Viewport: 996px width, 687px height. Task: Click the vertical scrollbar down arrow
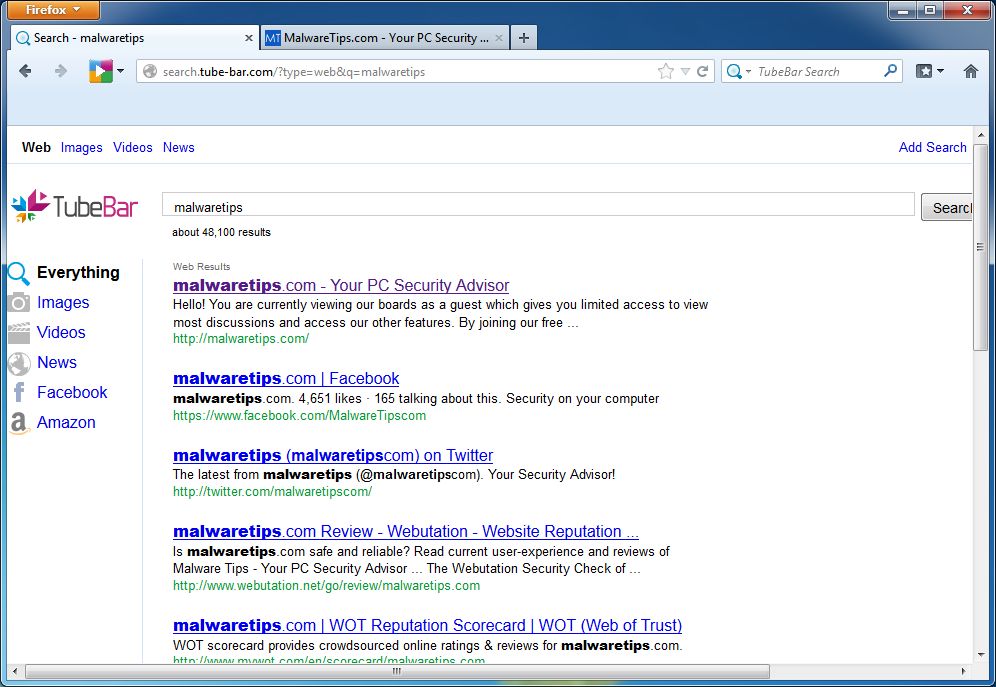tap(981, 655)
